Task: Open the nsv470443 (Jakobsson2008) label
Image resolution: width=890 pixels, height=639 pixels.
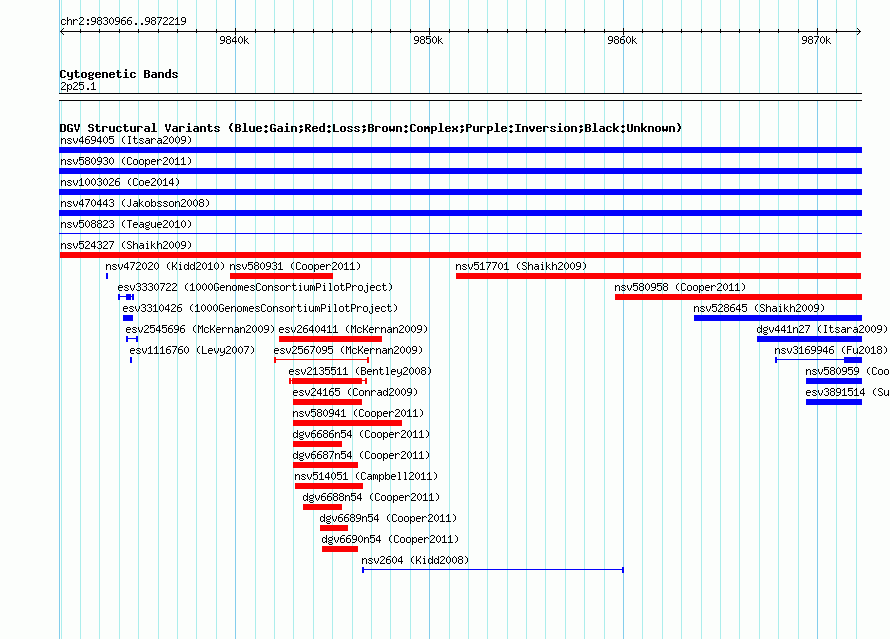Action: [x=135, y=203]
